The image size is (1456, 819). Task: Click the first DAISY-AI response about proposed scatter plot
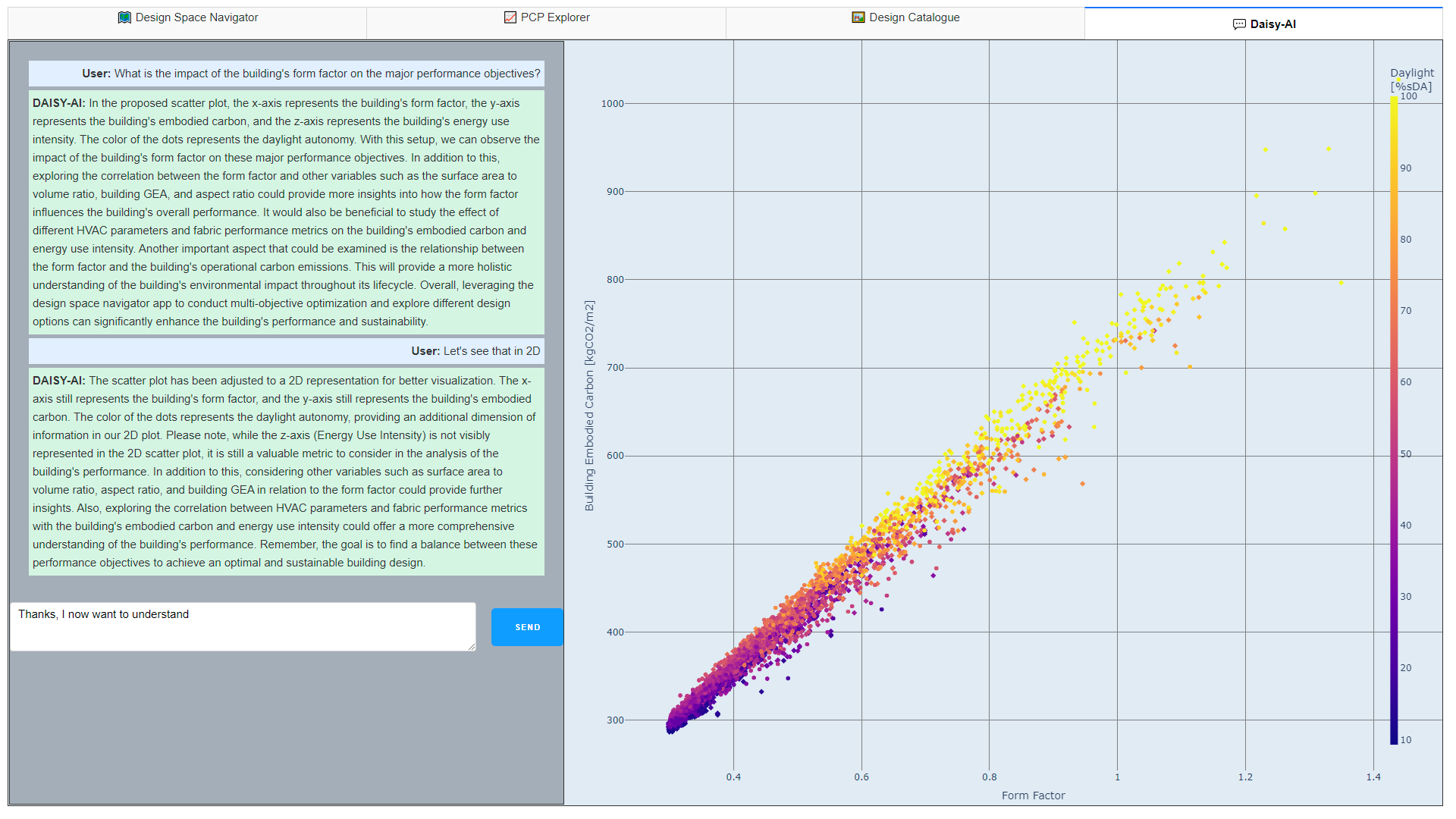(x=287, y=212)
